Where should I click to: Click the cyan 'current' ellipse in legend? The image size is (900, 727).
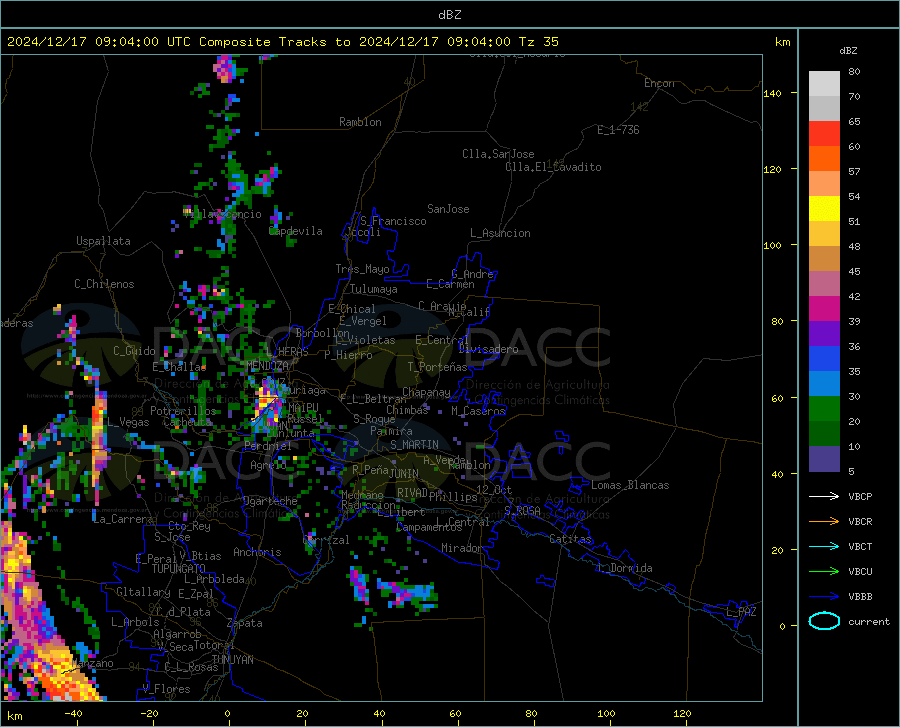tap(824, 621)
